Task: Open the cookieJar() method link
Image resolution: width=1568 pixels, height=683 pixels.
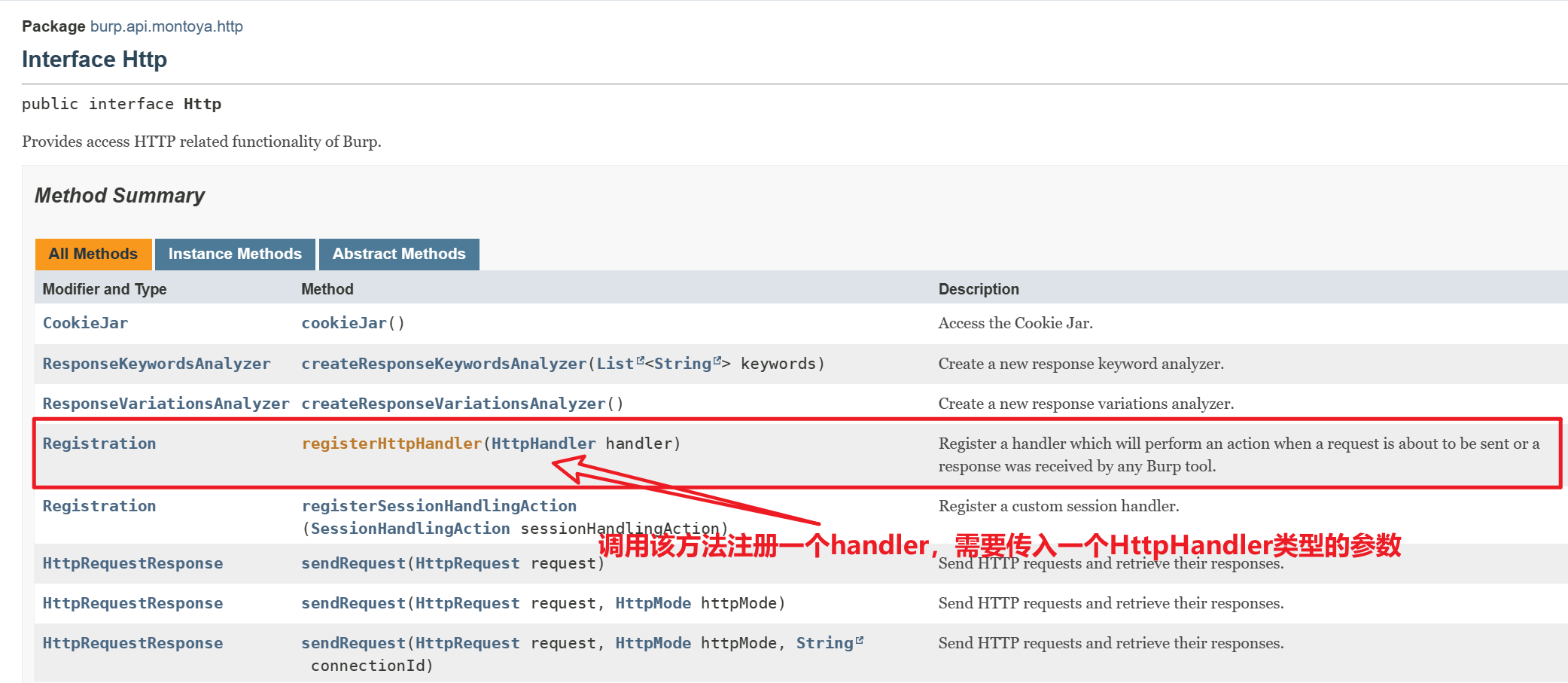Action: point(344,323)
